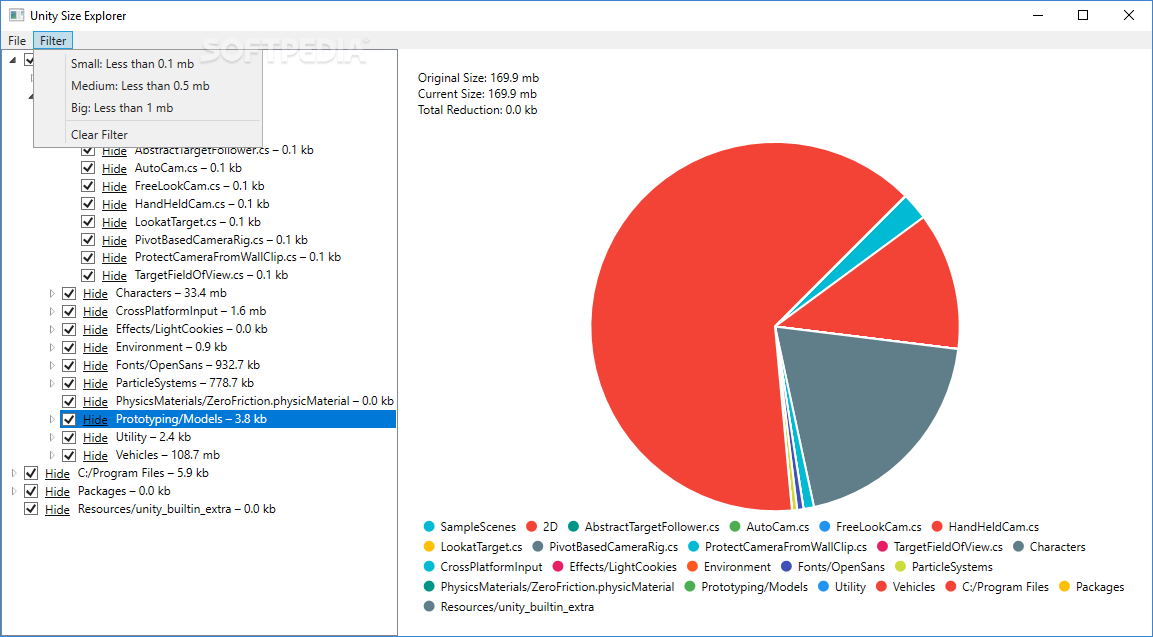Click the SampleScenes legend color dot

pos(429,527)
